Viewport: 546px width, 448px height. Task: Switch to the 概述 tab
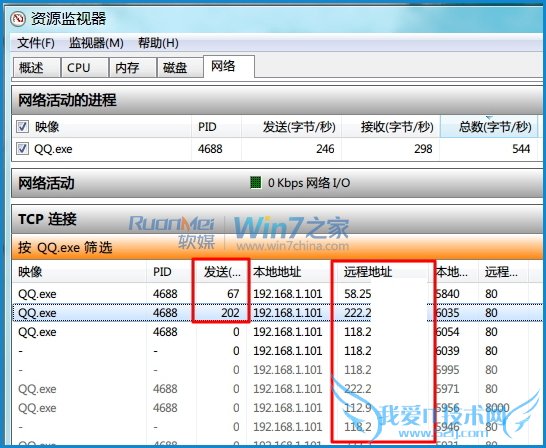point(36,68)
